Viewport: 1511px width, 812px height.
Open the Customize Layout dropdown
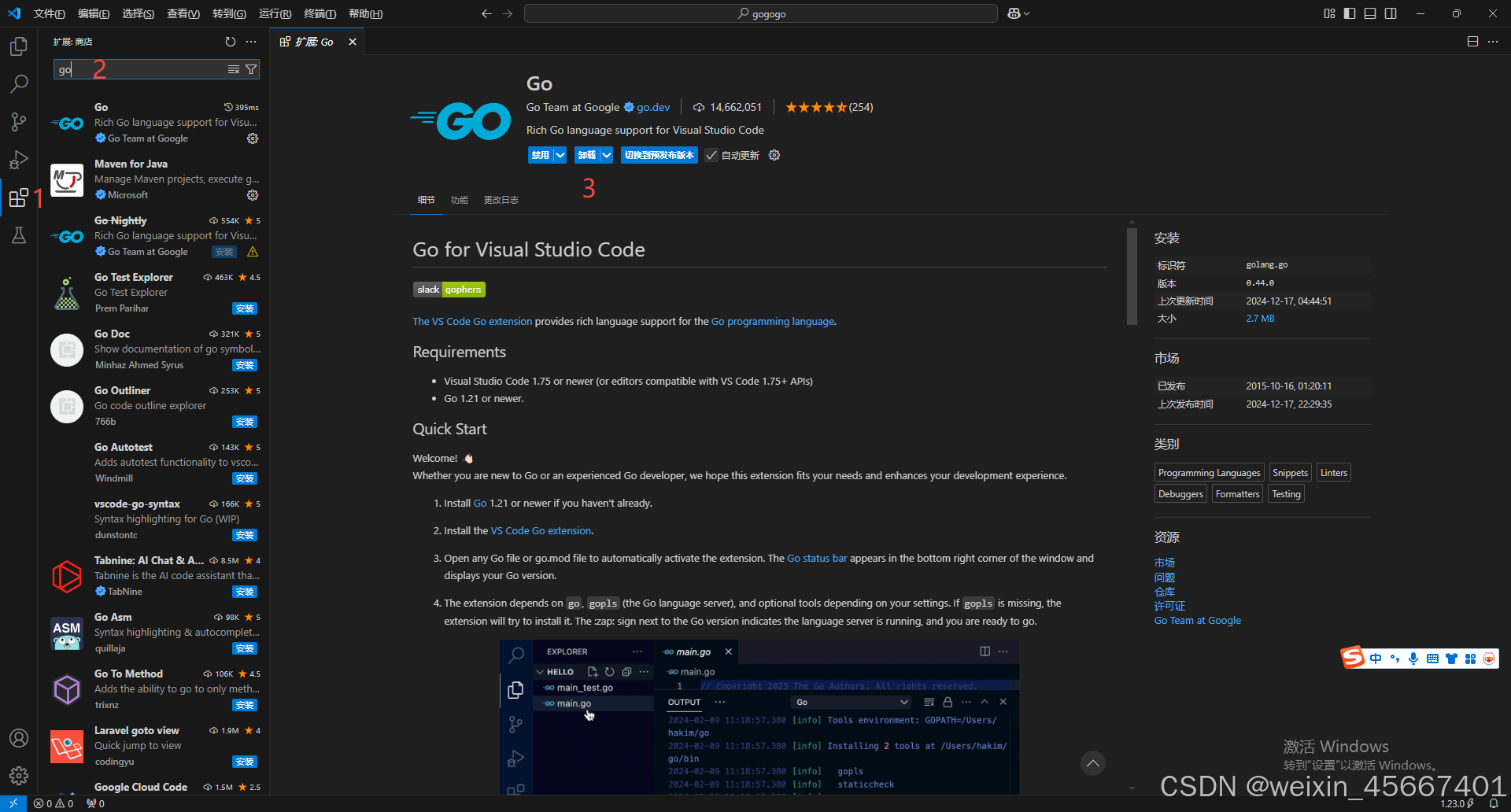tap(1328, 13)
